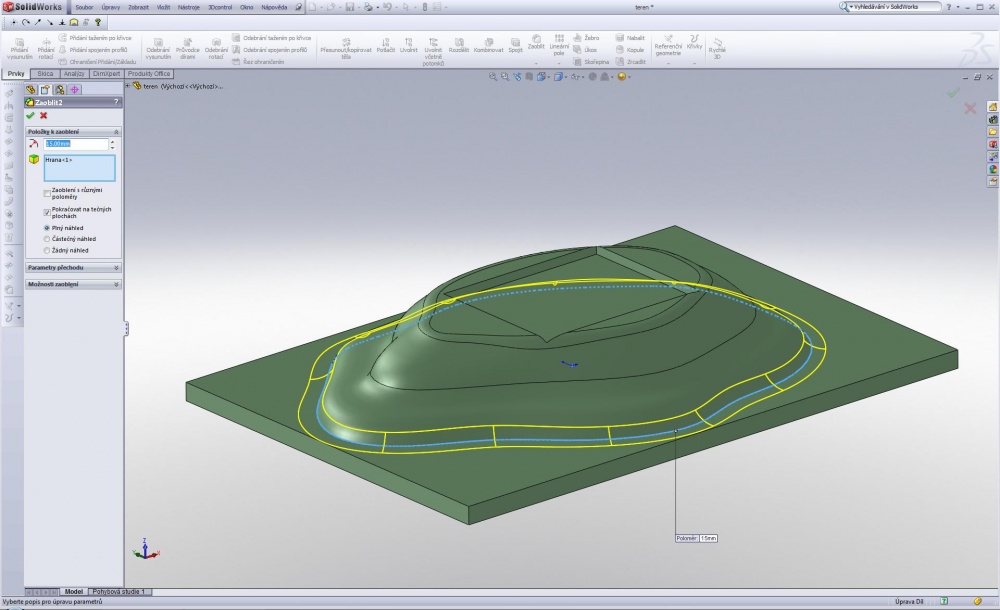Expand the Parametry přechodu section
The width and height of the screenshot is (1000, 610).
click(116, 267)
